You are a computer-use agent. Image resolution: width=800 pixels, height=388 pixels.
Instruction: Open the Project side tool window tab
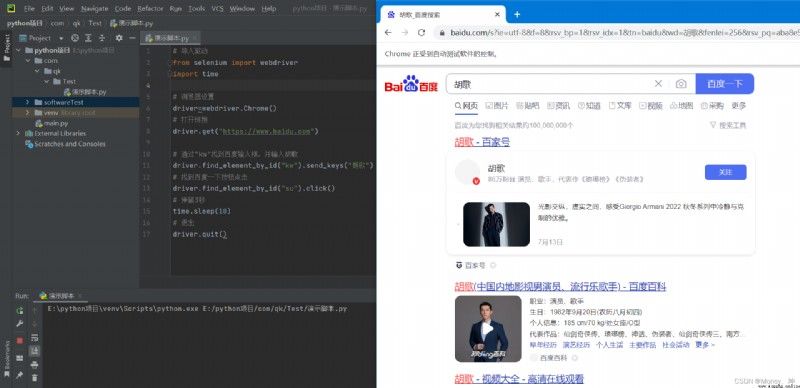[7, 47]
